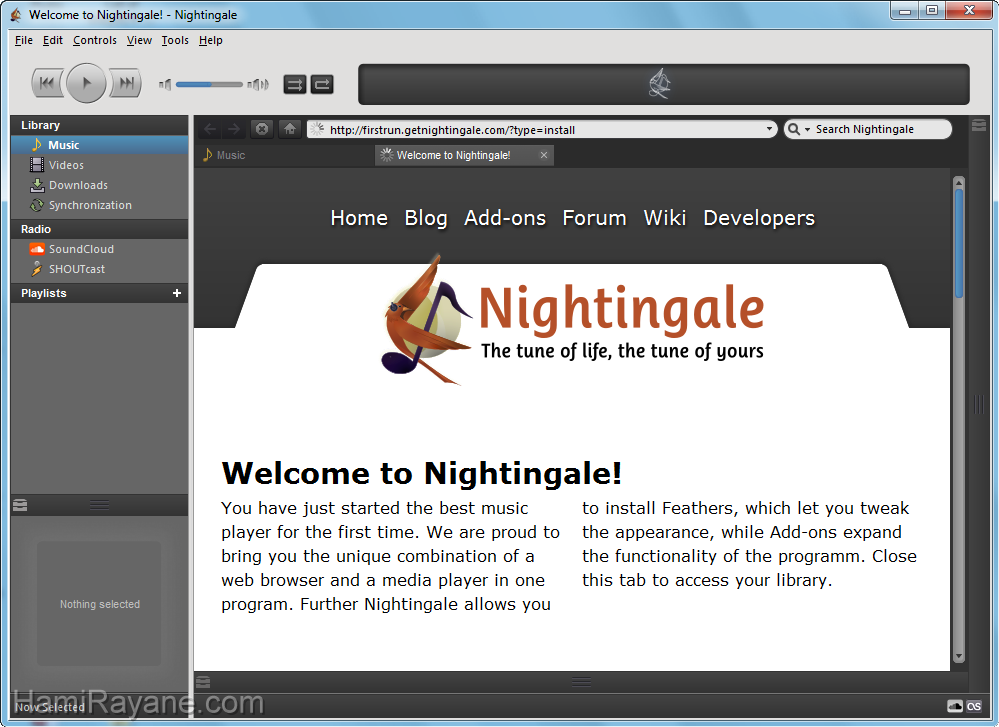Open the Tools menu
Screen dimensions: 999x727
pos(175,40)
